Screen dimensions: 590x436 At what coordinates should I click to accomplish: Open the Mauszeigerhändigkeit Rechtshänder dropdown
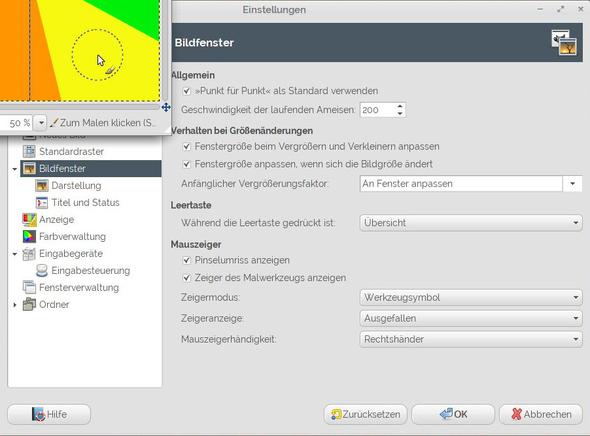[x=471, y=339]
